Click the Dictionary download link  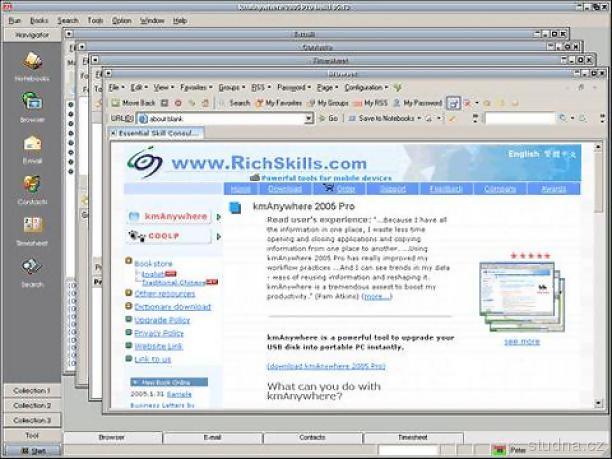[173, 307]
